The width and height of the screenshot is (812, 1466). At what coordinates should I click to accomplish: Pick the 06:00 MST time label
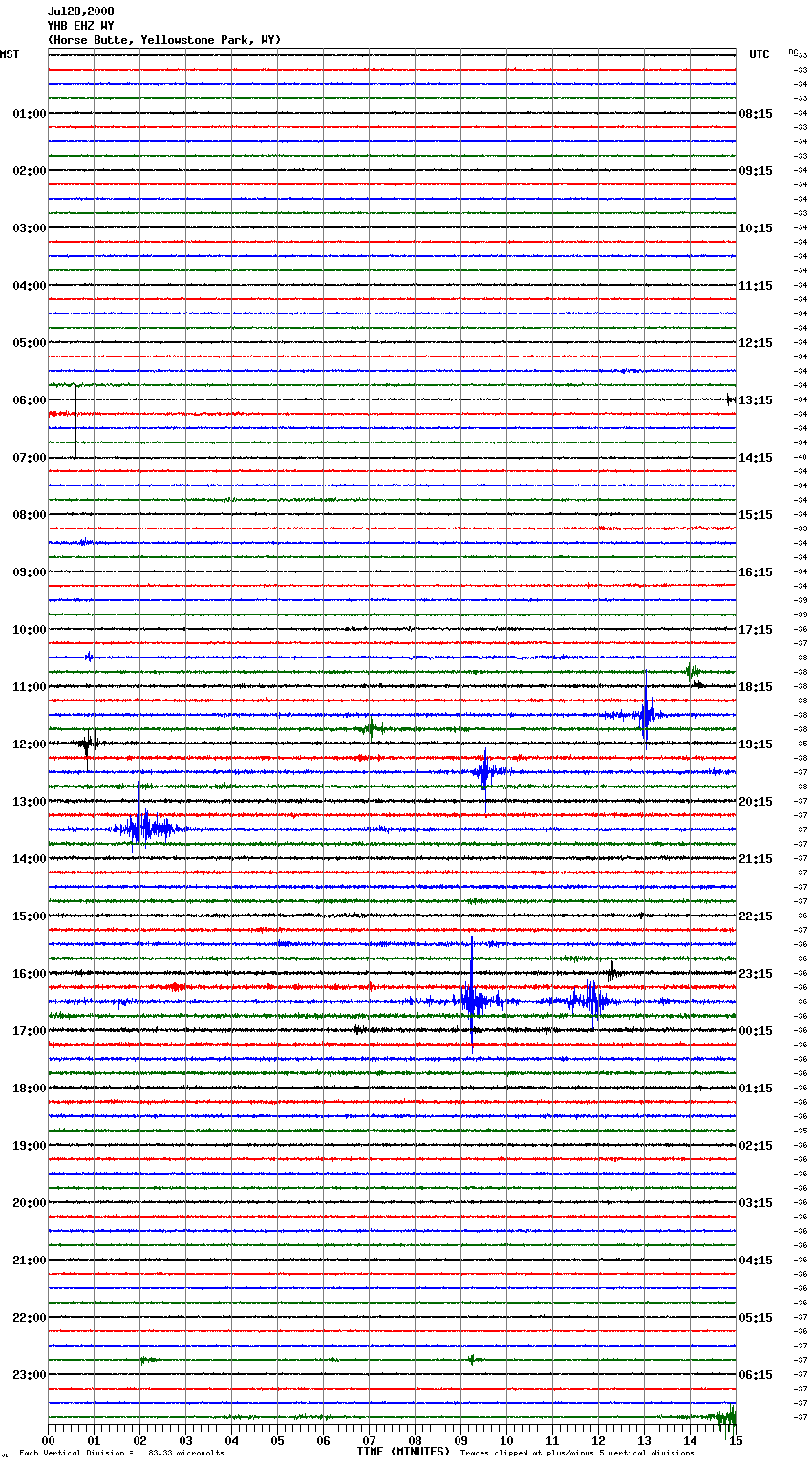(30, 400)
